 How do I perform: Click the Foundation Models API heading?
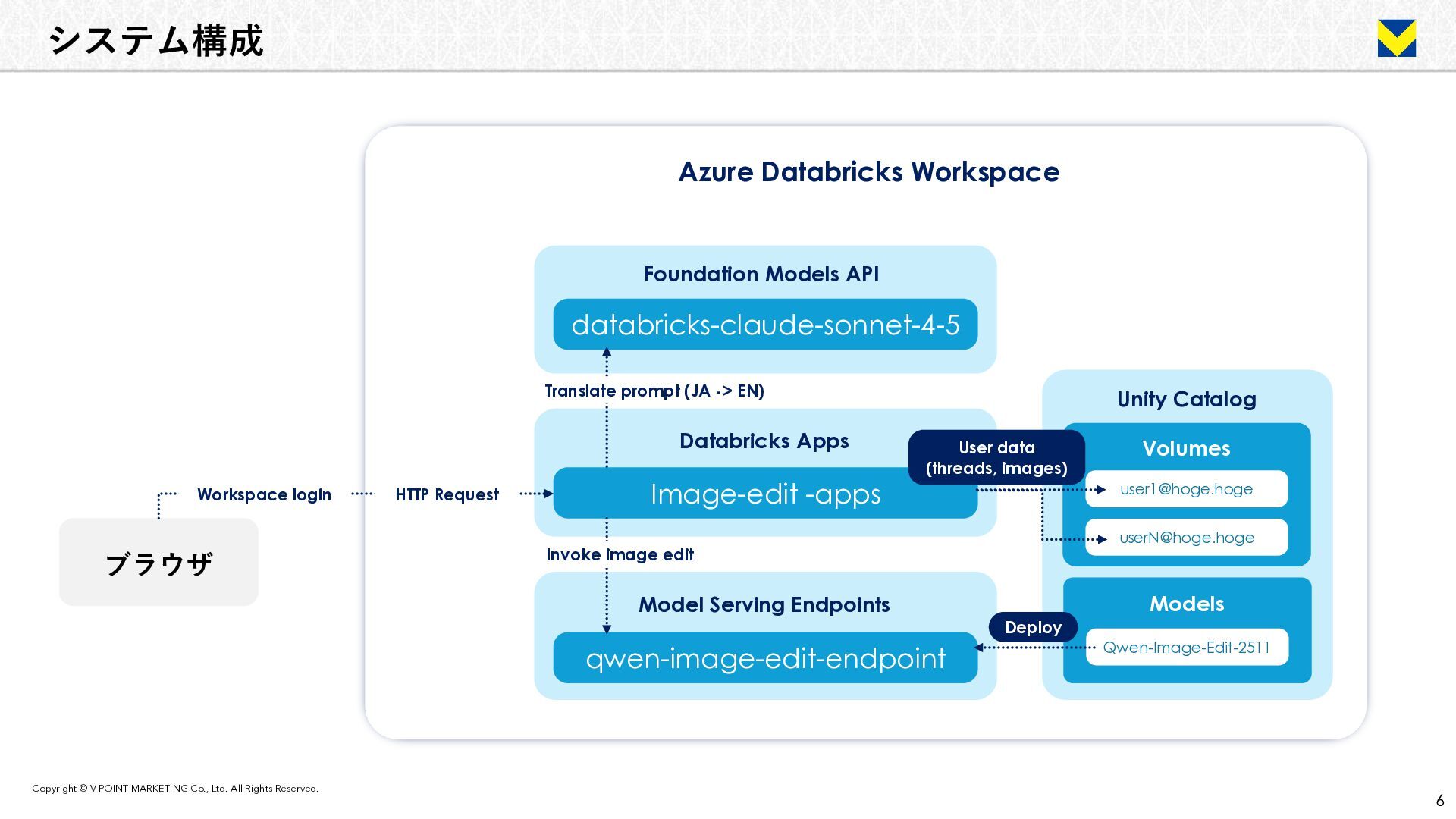(761, 274)
